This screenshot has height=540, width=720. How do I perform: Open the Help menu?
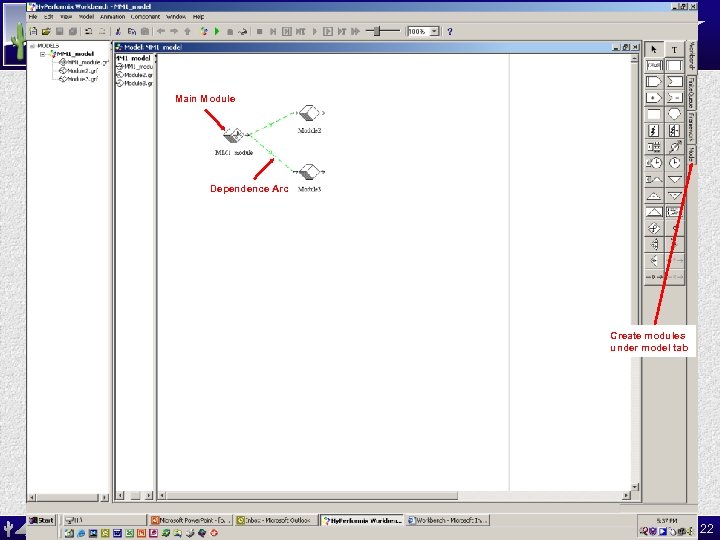pyautogui.click(x=198, y=17)
